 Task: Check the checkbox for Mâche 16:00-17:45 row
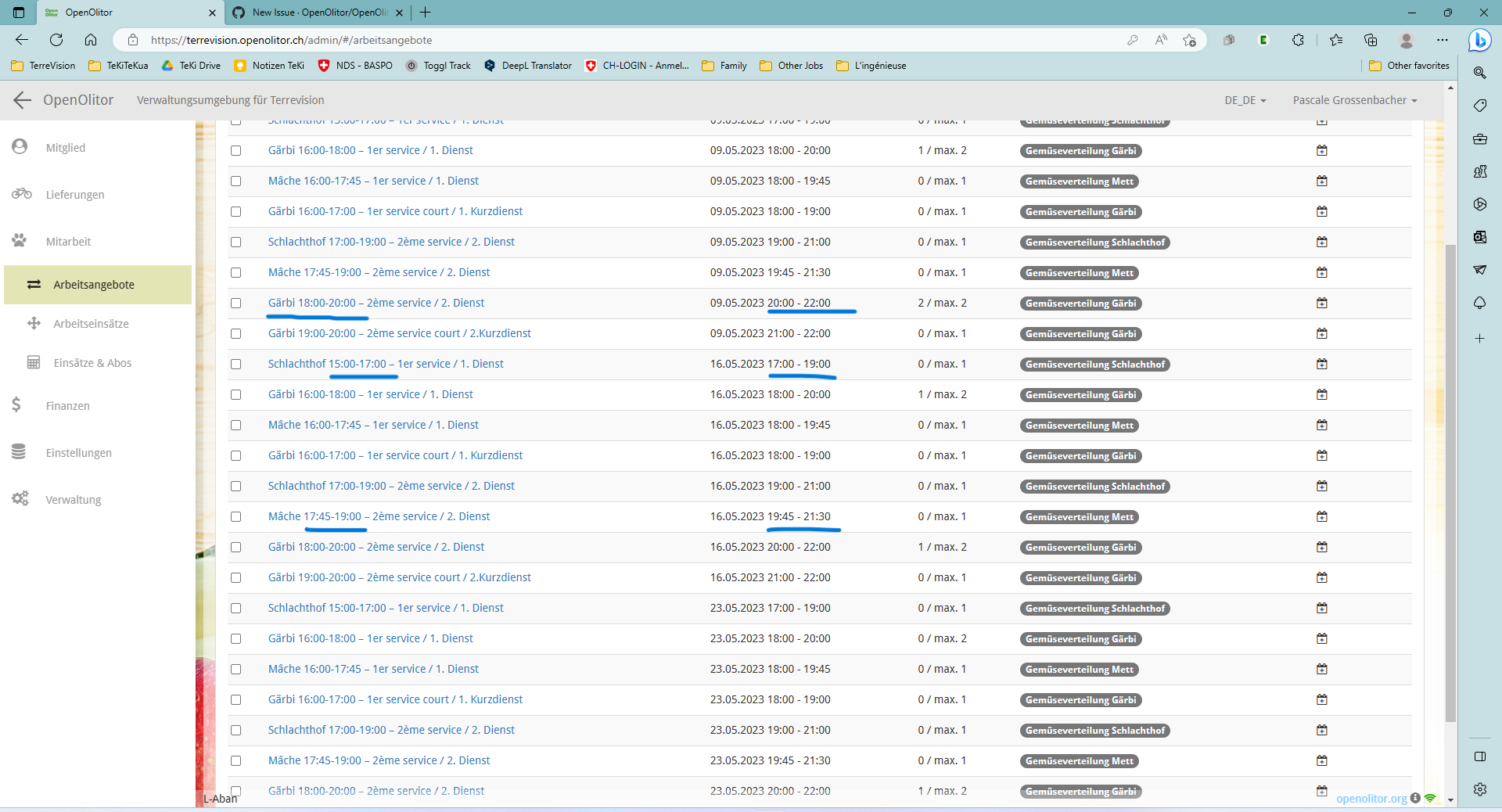tap(235, 181)
